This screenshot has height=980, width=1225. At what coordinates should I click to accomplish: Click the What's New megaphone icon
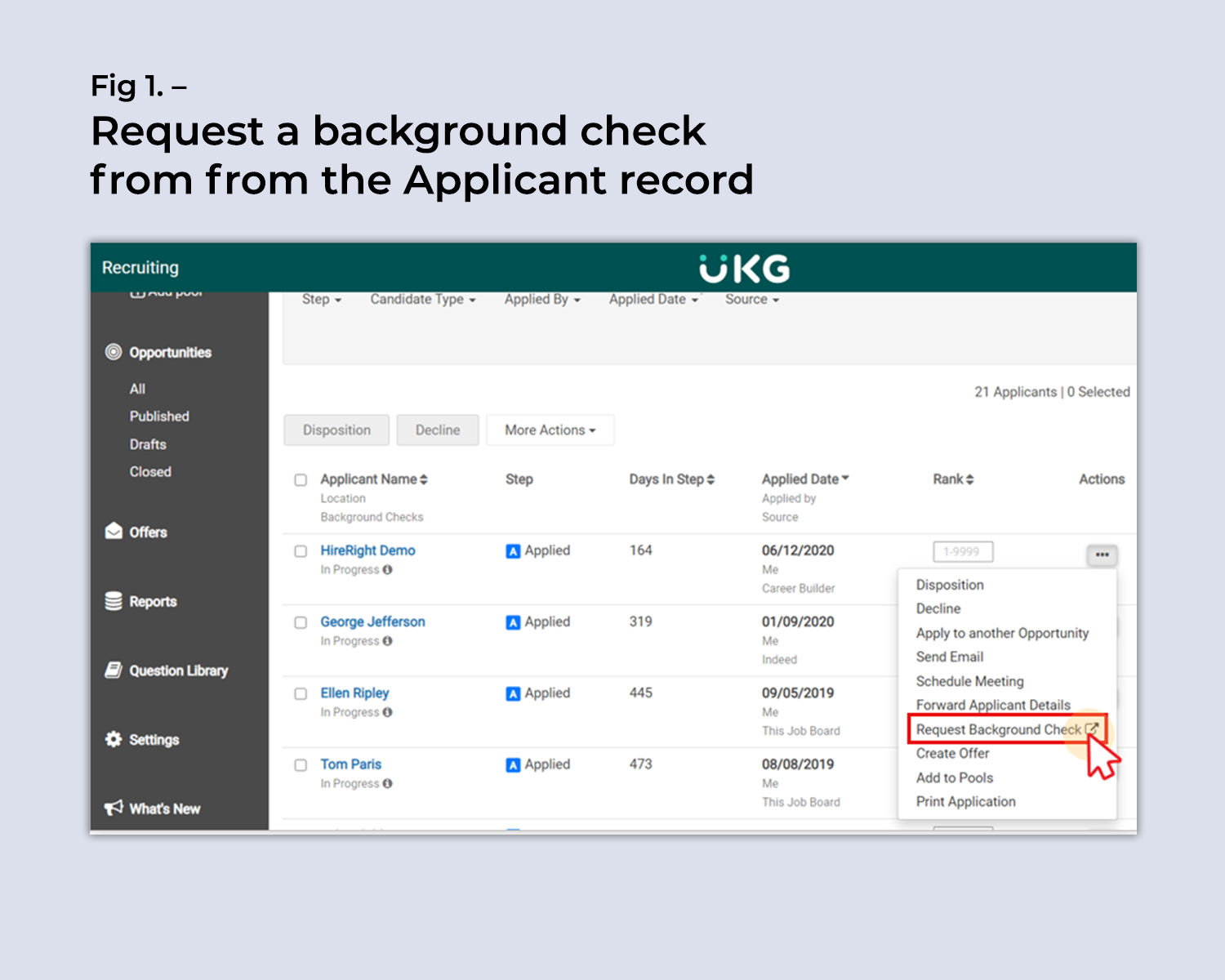[113, 808]
